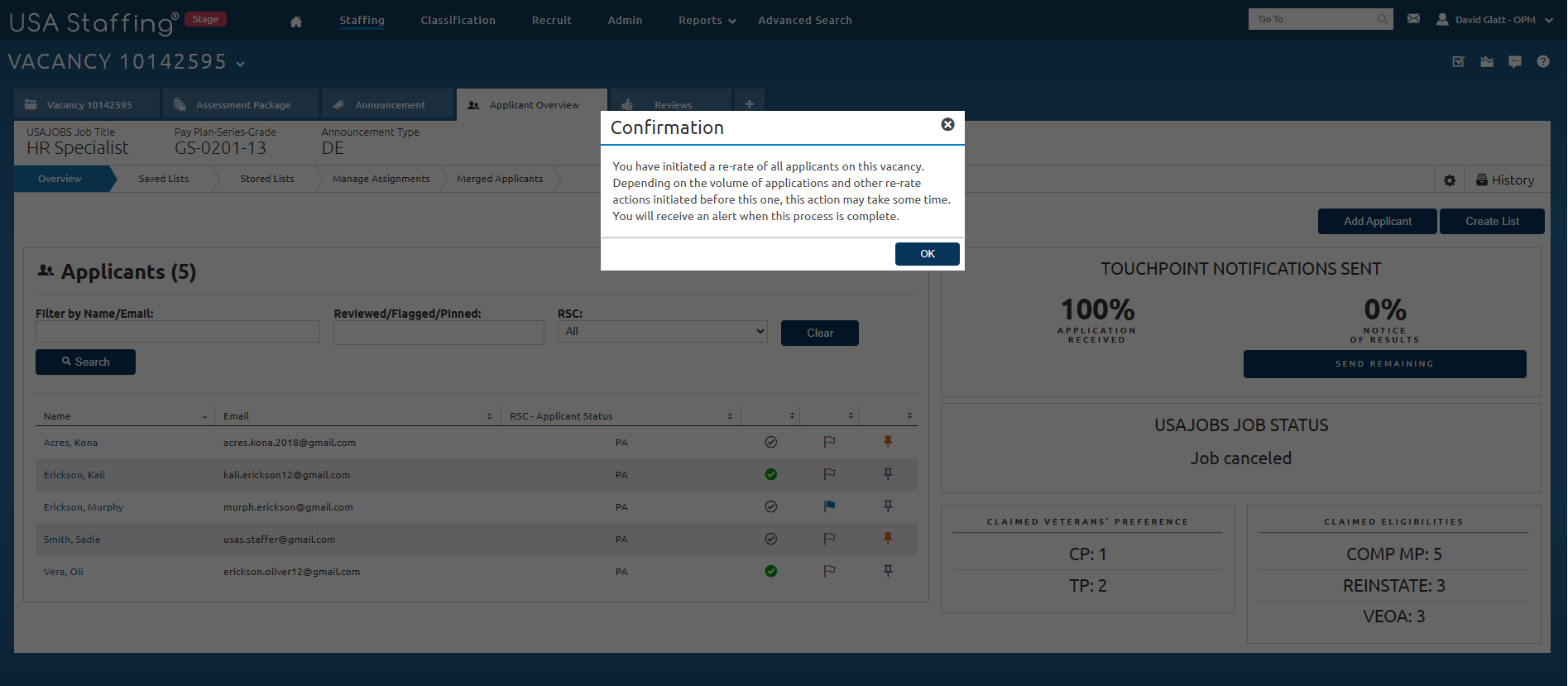
Task: Sort by RSC - Applicant Status column
Action: coord(621,416)
